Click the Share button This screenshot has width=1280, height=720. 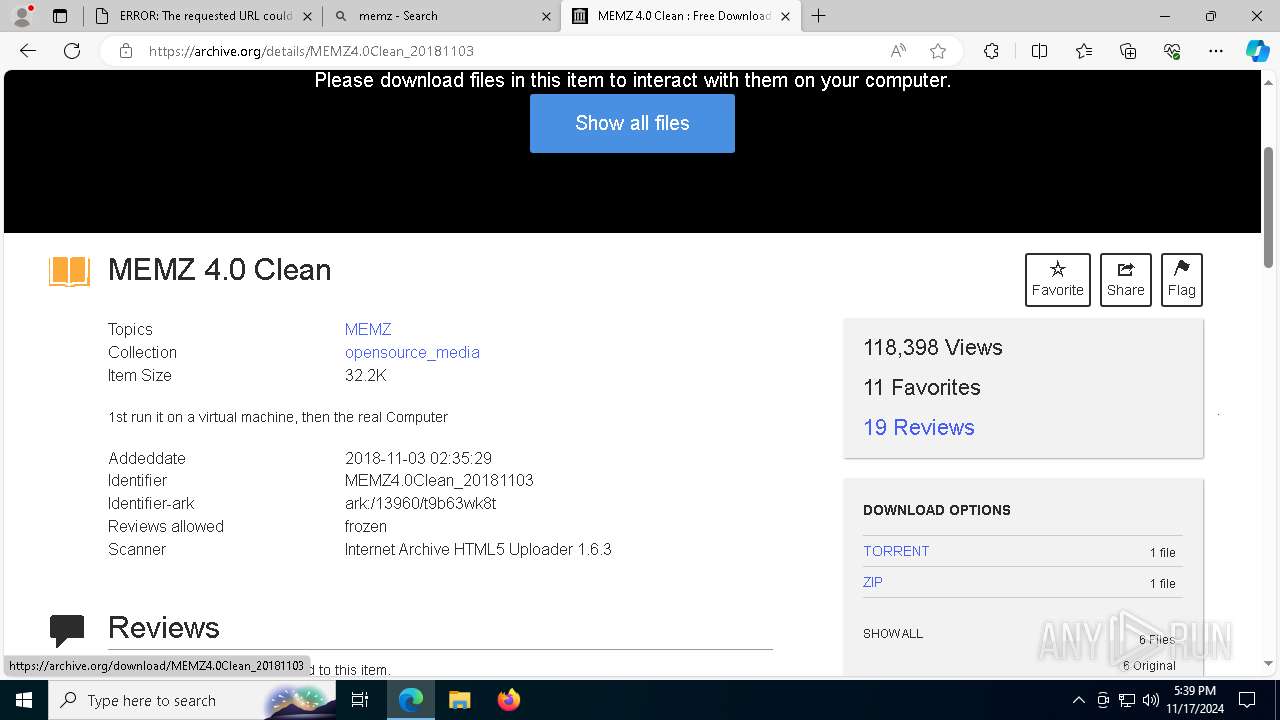(x=1125, y=280)
